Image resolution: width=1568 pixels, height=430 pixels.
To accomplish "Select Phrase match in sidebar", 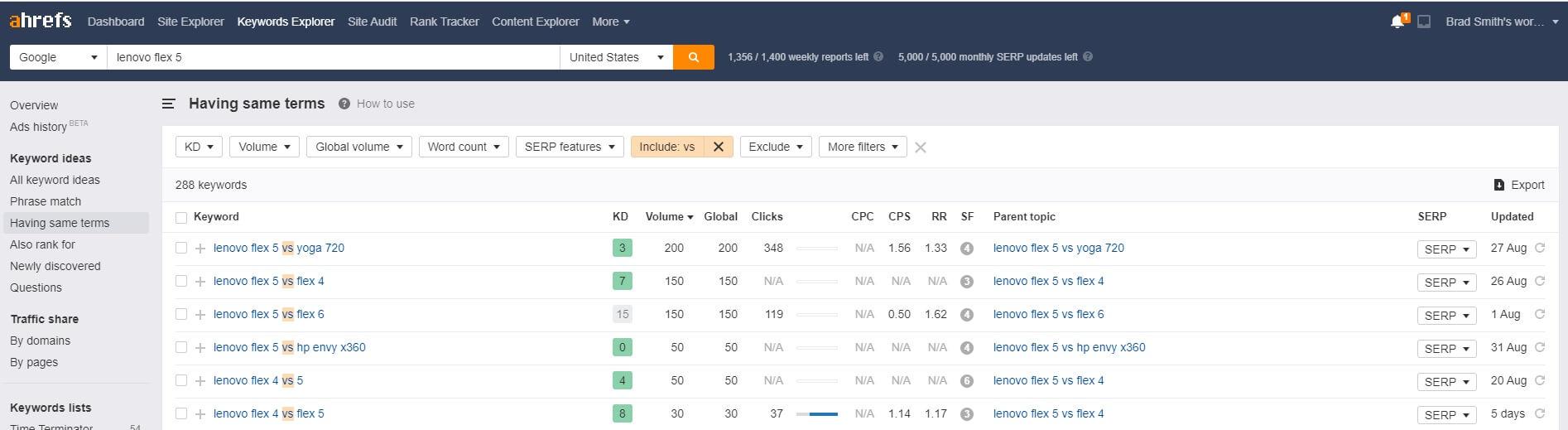I will coord(46,201).
